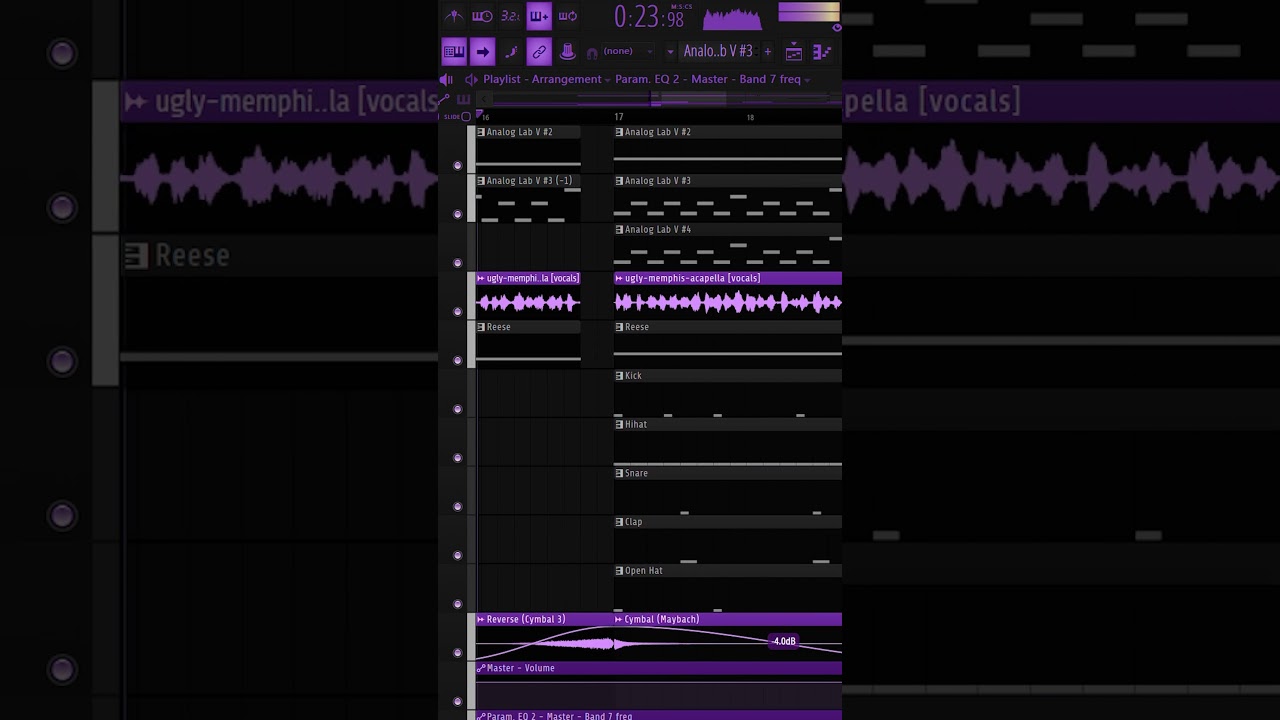Mute the Open Hat track

click(x=458, y=604)
